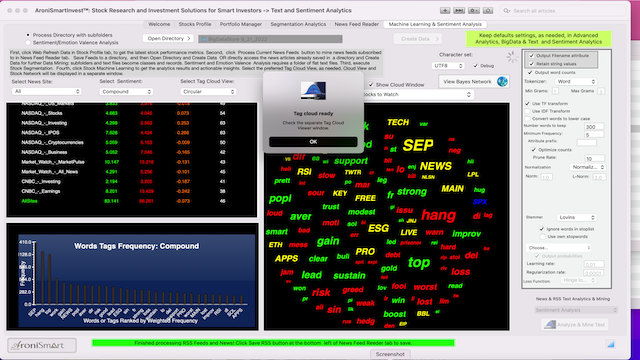Click the plus add toolbar icon
Image resolution: width=640 pixels, height=360 pixels.
click(x=445, y=11)
